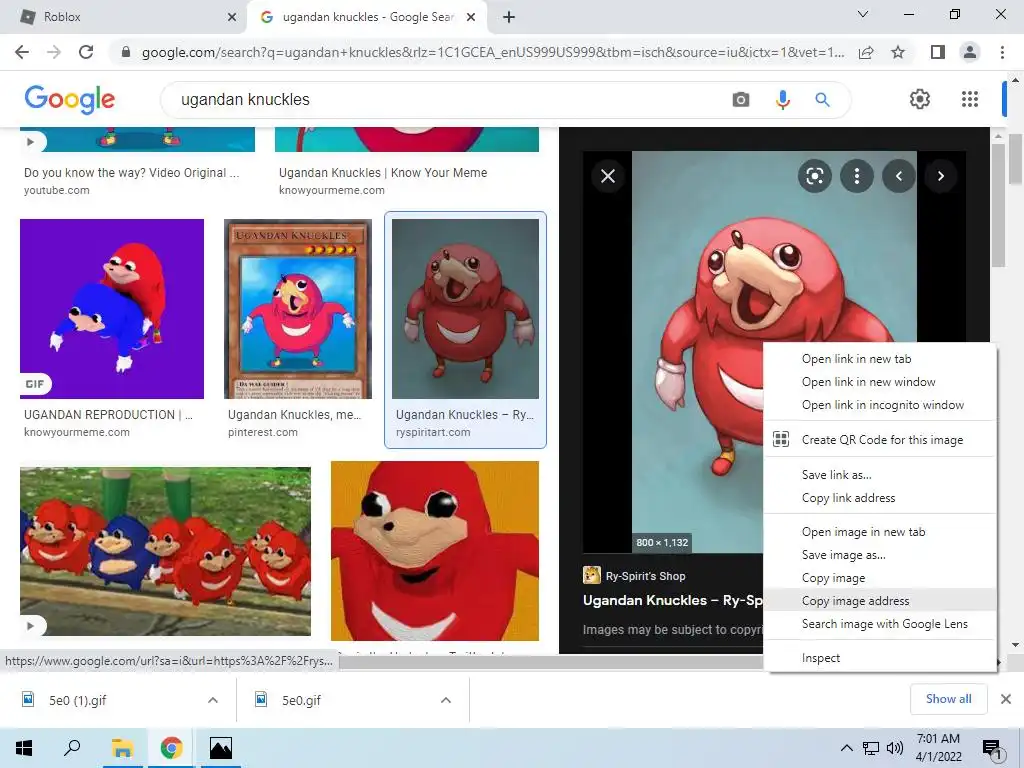Click the Google logo

pos(69,100)
